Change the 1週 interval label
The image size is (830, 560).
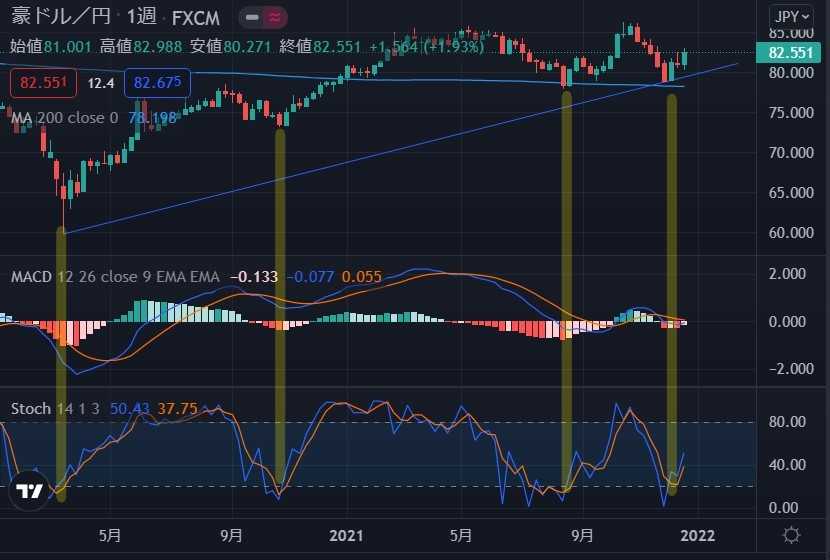click(x=141, y=17)
